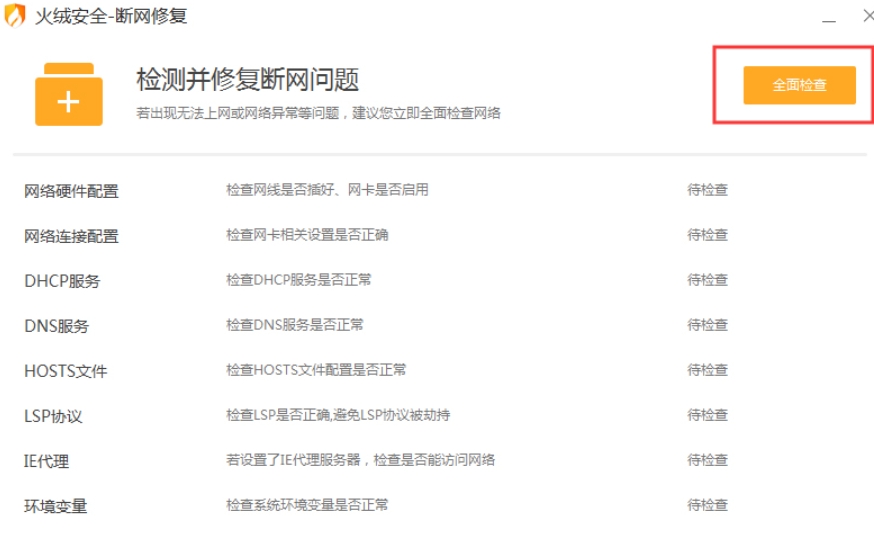Select the 网络硬件配置 row label
The image size is (874, 537).
[x=71, y=191]
